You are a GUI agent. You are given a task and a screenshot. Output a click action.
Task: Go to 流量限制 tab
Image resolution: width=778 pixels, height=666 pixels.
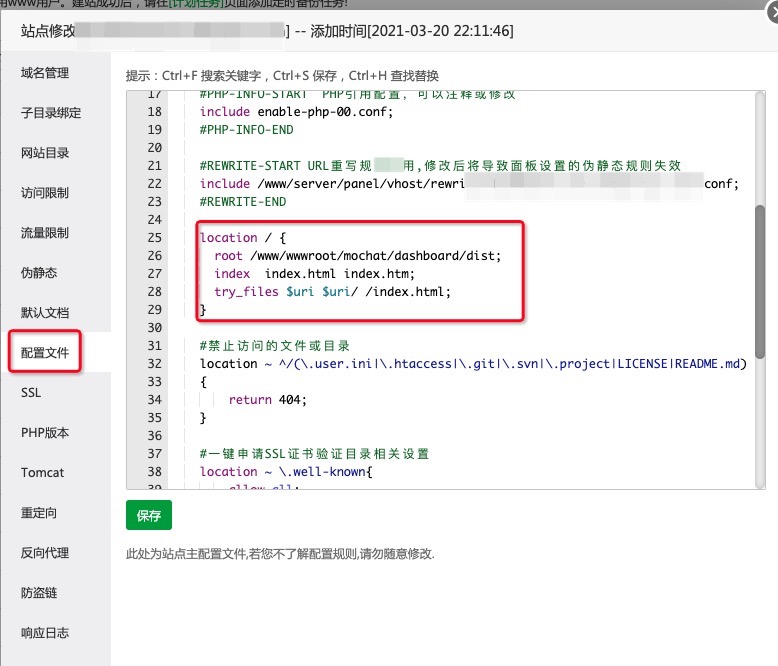(x=45, y=233)
